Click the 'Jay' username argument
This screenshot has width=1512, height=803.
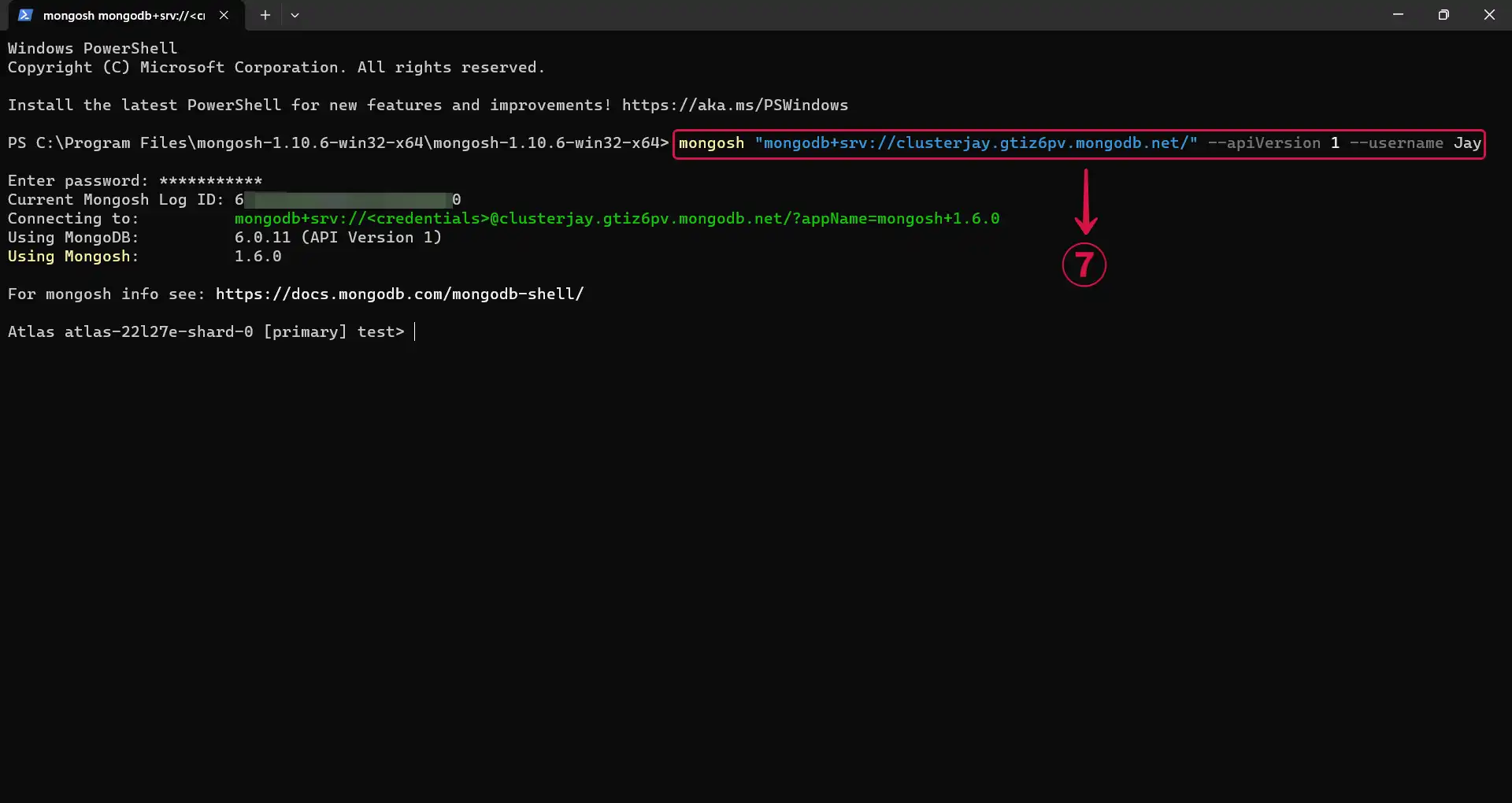[x=1467, y=142]
